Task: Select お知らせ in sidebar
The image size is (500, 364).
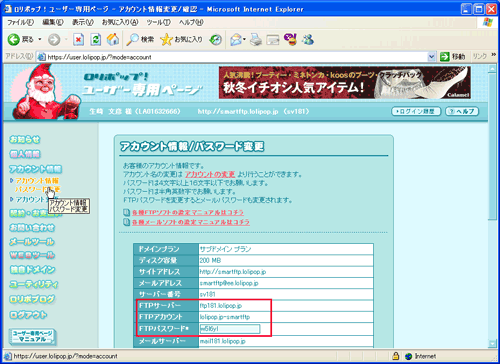Action: point(25,139)
